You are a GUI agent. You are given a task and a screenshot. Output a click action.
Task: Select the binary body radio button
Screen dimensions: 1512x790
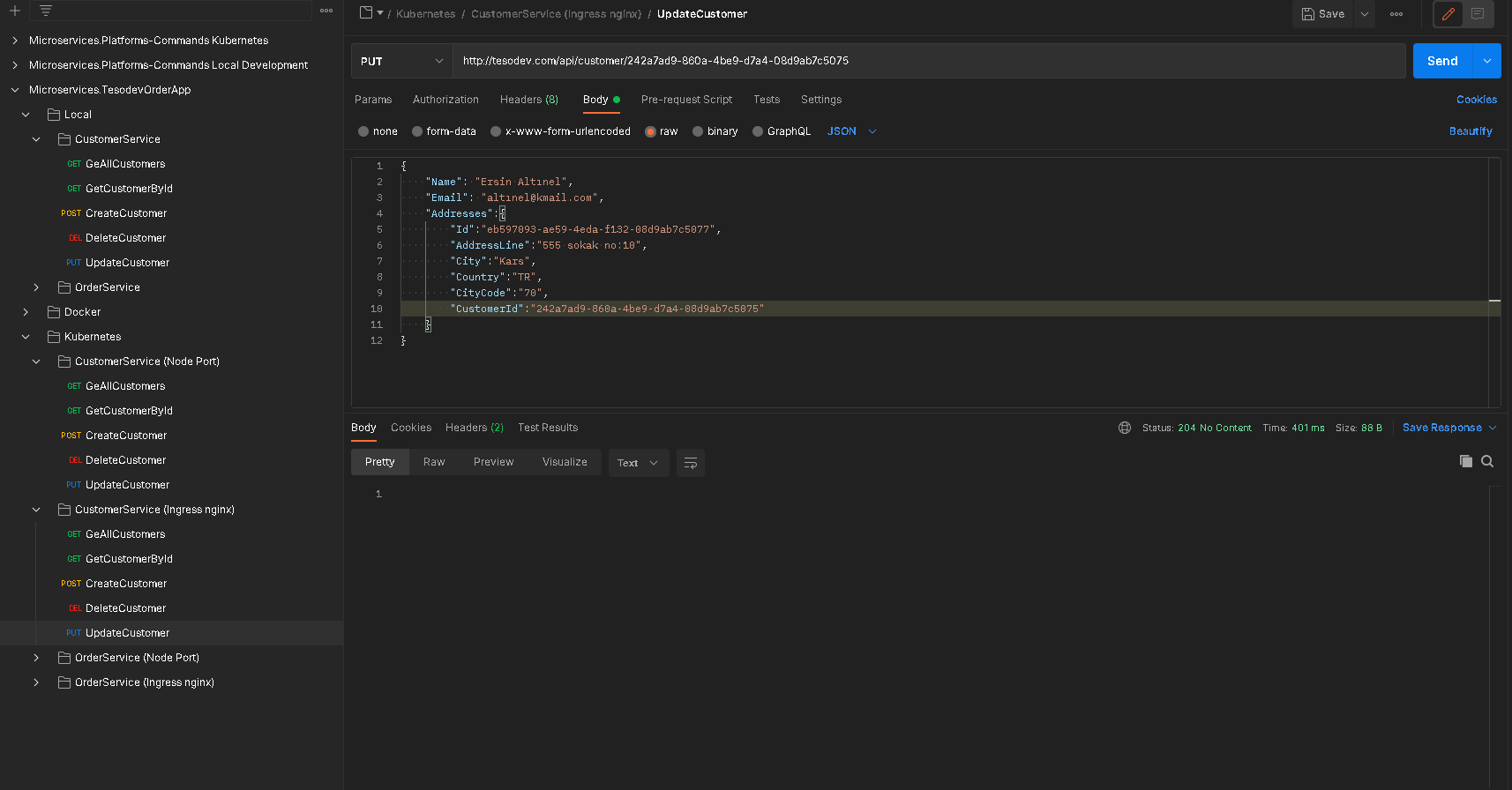pyautogui.click(x=698, y=131)
